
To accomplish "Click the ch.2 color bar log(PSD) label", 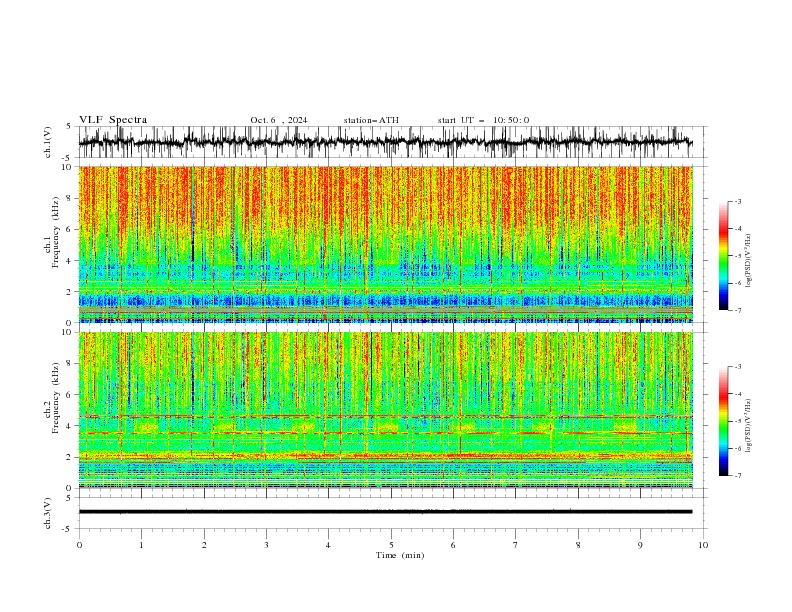I will 749,425.
